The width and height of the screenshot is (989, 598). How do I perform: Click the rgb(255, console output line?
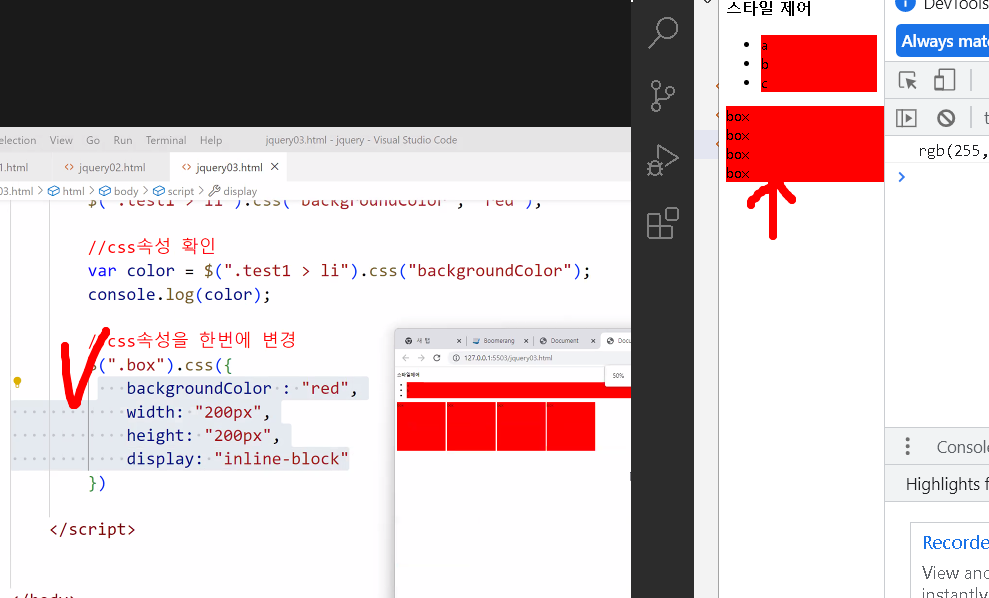pos(953,151)
